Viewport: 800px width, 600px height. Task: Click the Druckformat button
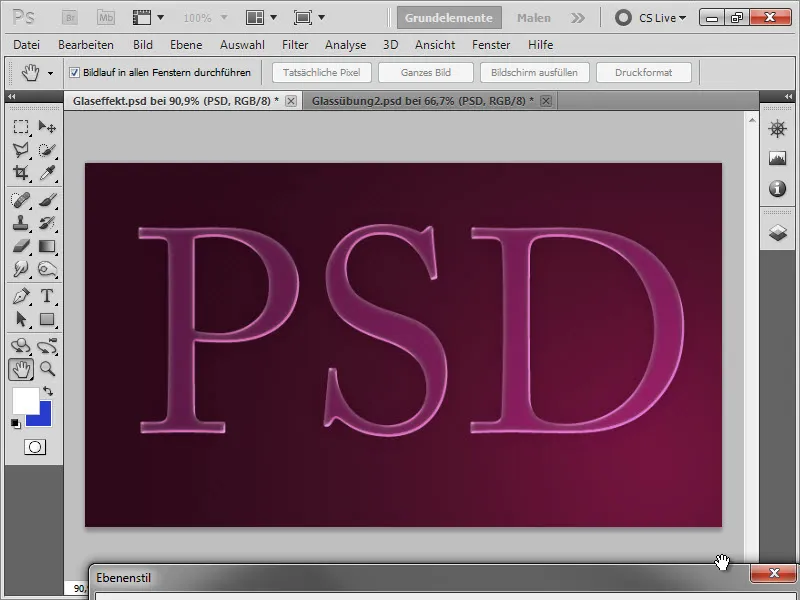pyautogui.click(x=644, y=72)
